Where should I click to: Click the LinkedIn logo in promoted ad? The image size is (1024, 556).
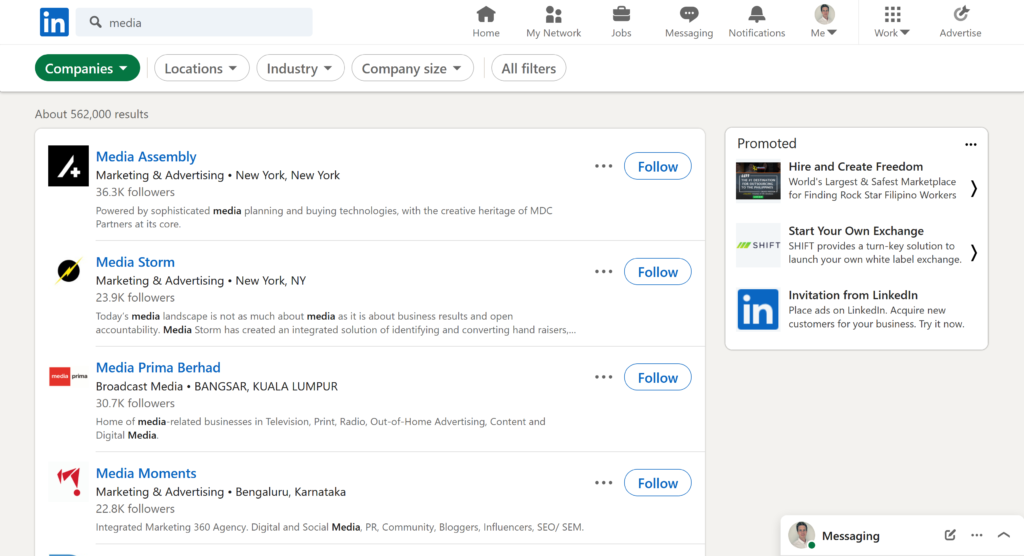coord(758,309)
